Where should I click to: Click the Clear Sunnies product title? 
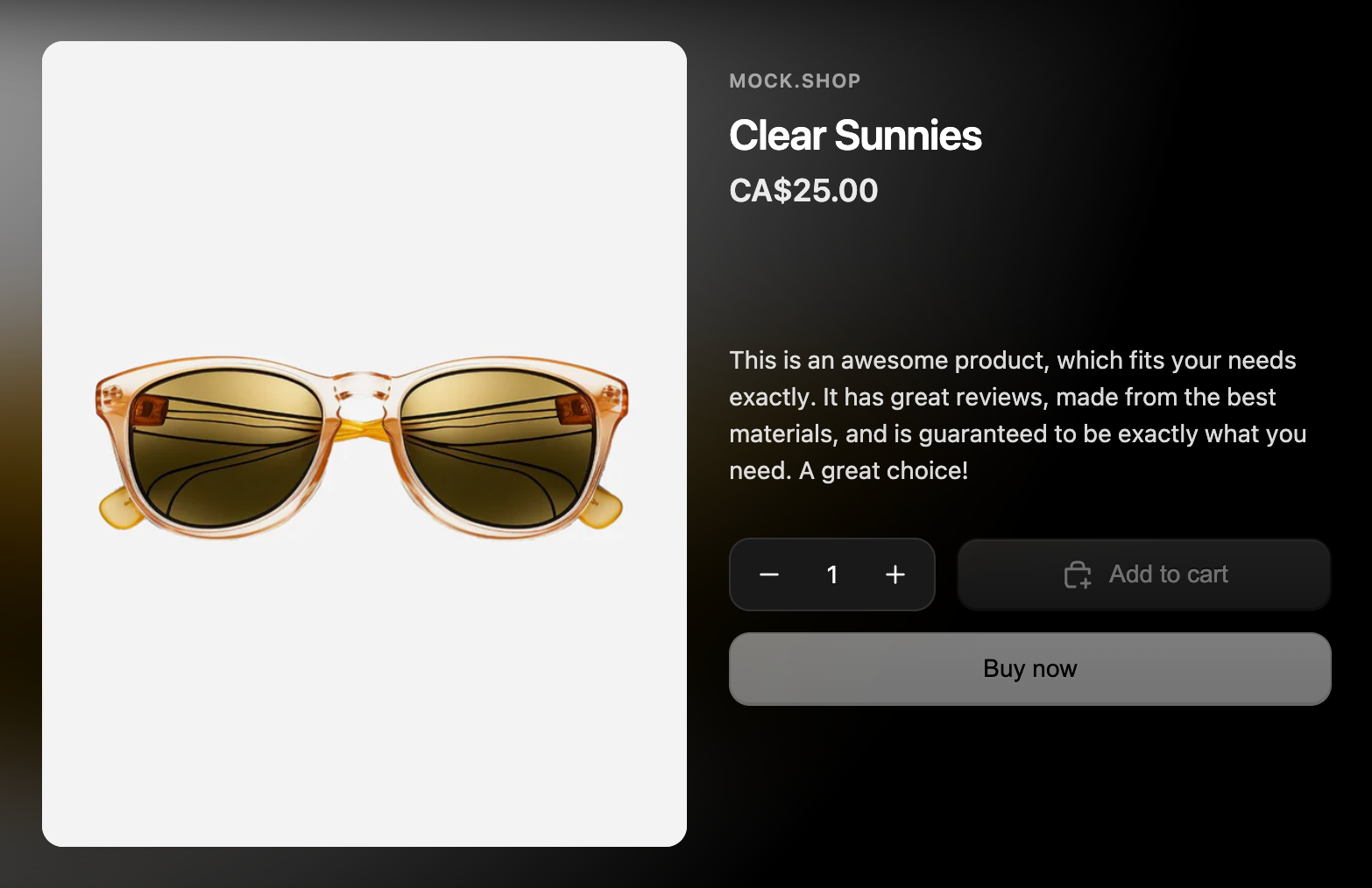pyautogui.click(x=855, y=136)
